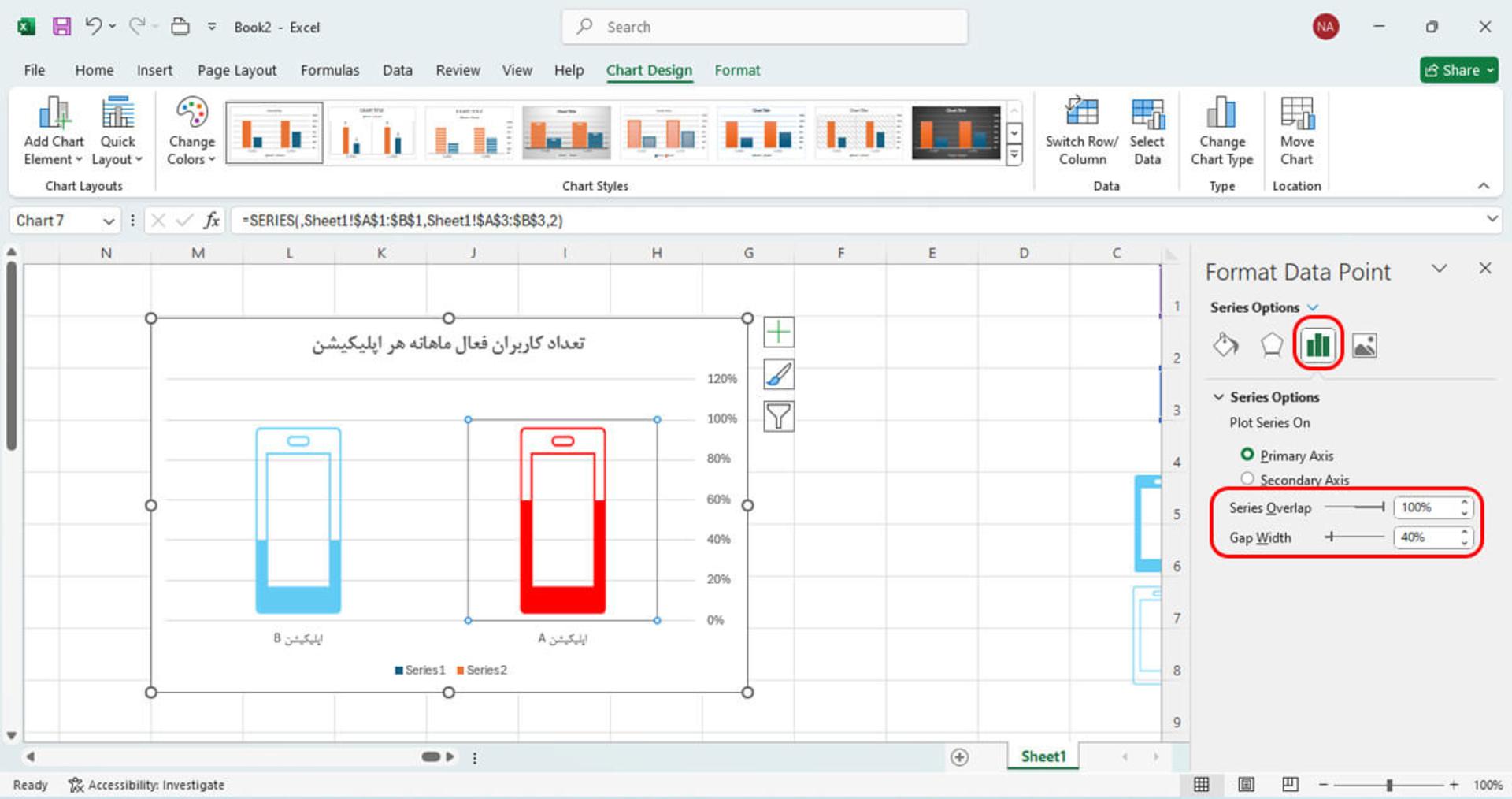Open Picture tab in format pane

(x=1364, y=345)
